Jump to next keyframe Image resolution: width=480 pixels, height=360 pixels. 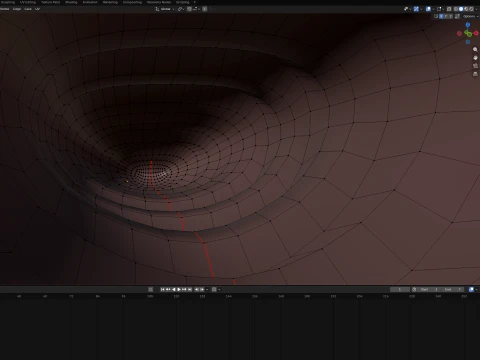tap(184, 289)
